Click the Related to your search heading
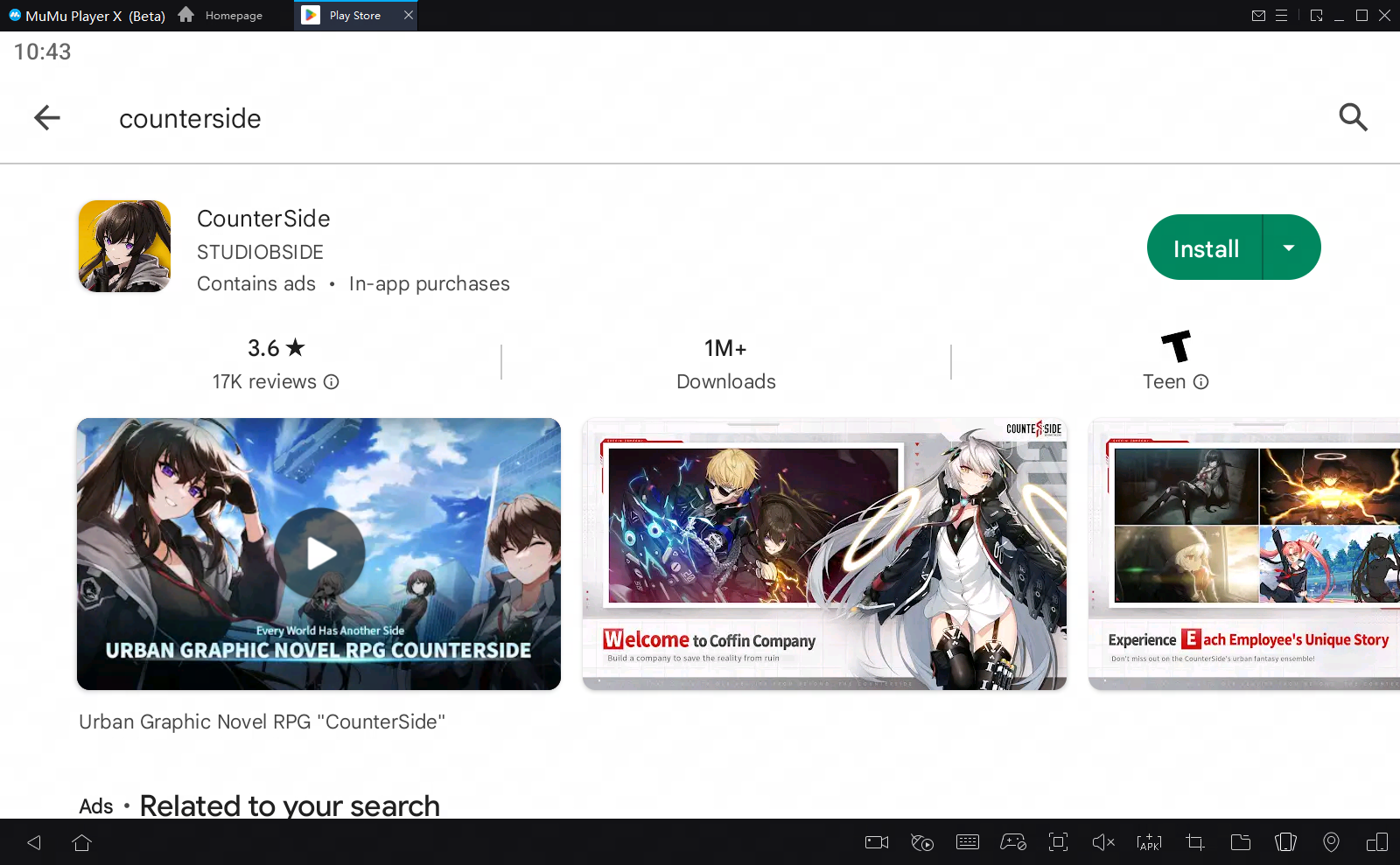This screenshot has width=1400, height=865. (290, 806)
